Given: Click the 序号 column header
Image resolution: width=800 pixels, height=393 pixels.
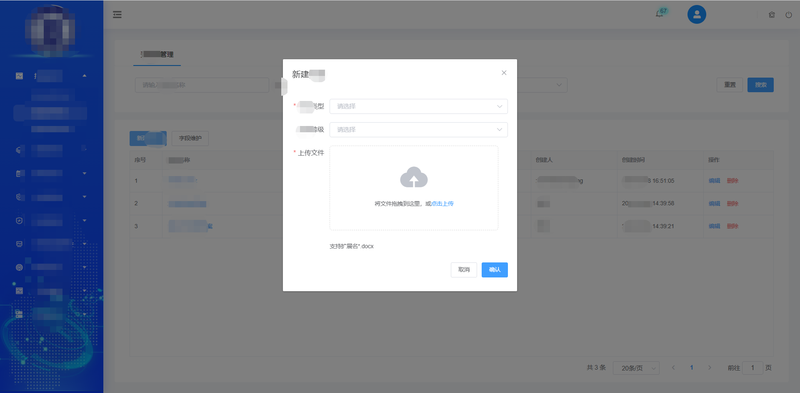Looking at the screenshot, I should pos(140,160).
